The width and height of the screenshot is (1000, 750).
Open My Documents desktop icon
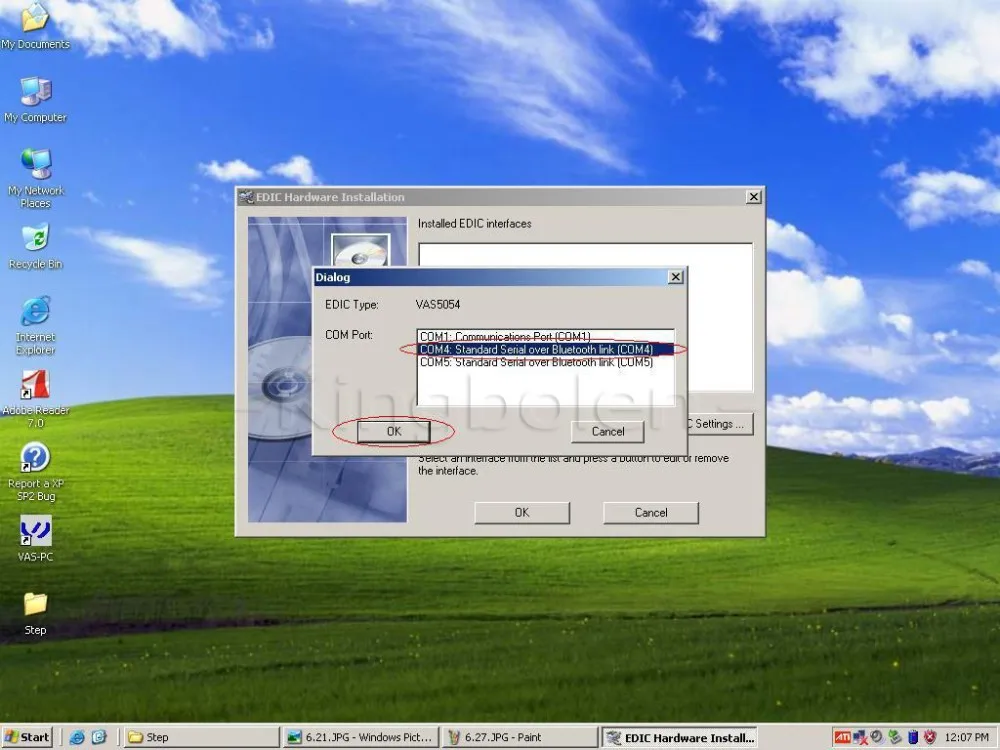[x=35, y=26]
